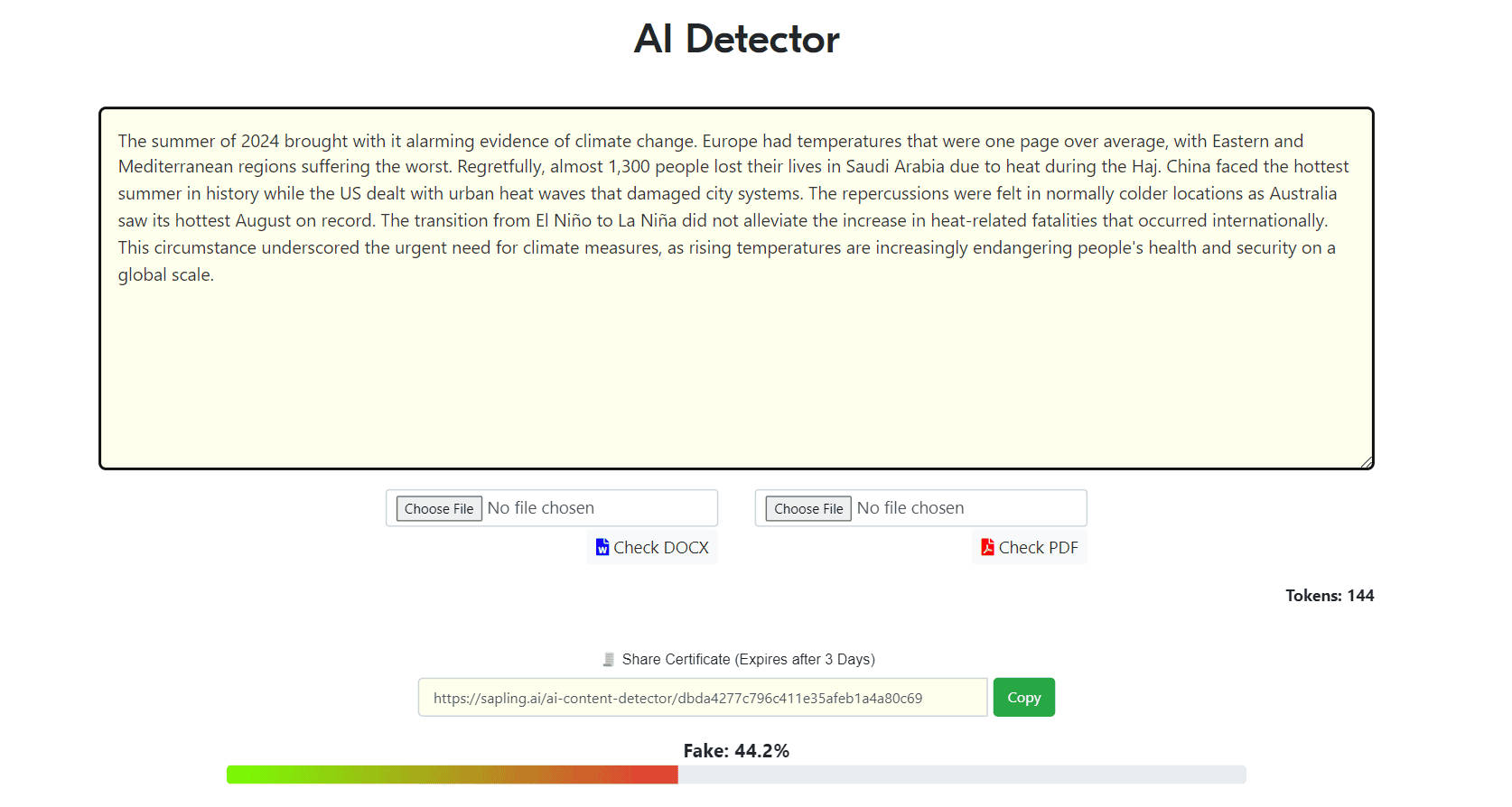Place cursor after "global scale." in text
1512x807 pixels.
click(215, 275)
